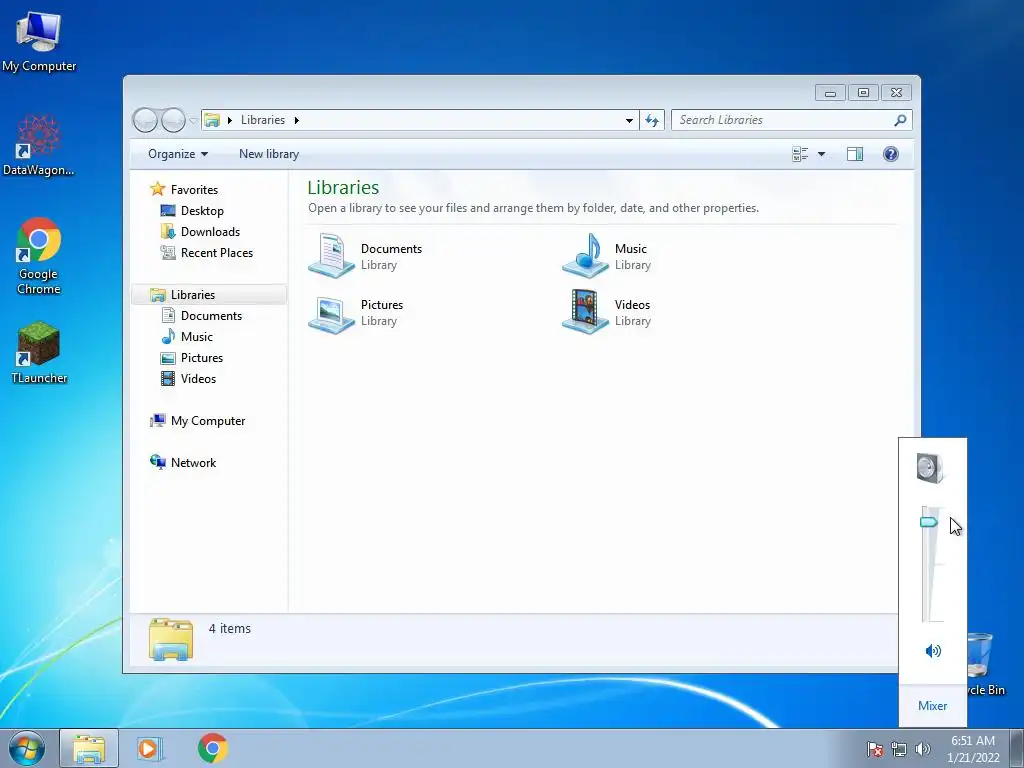Screen dimensions: 1024x768
Task: Click the Libraries heading in main pane
Action: (x=344, y=187)
